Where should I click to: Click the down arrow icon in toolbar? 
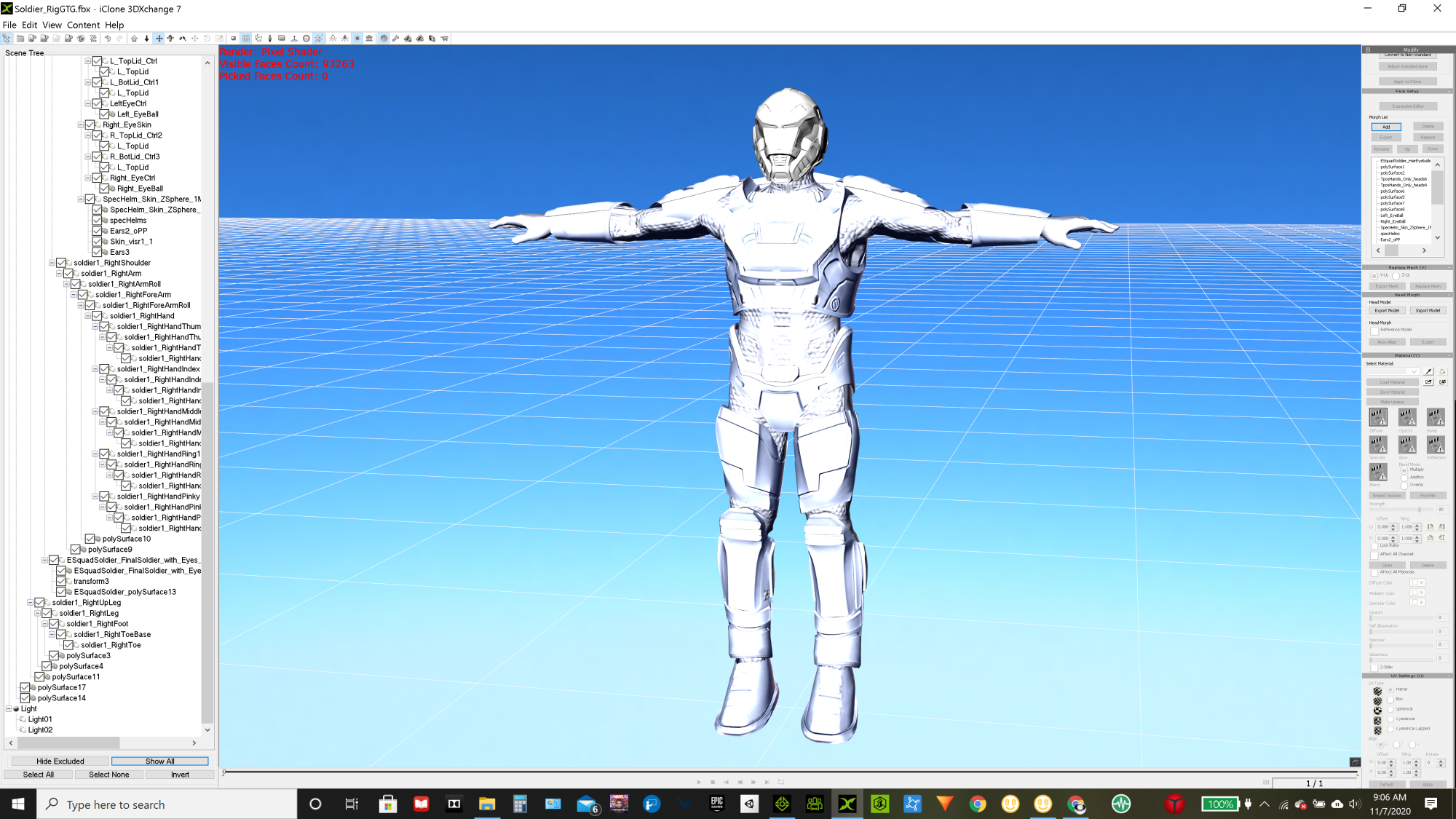click(146, 39)
